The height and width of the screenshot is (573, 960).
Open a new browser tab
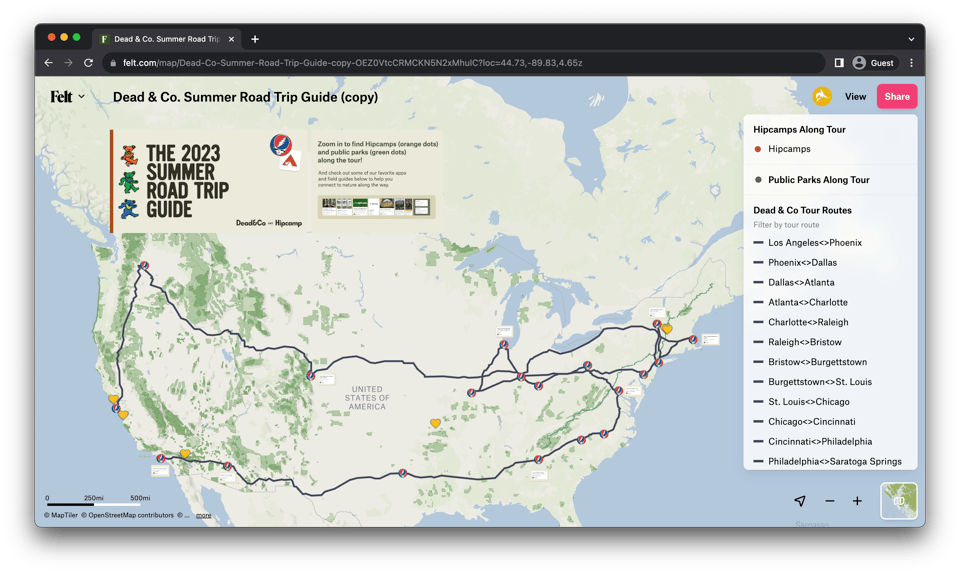point(255,39)
